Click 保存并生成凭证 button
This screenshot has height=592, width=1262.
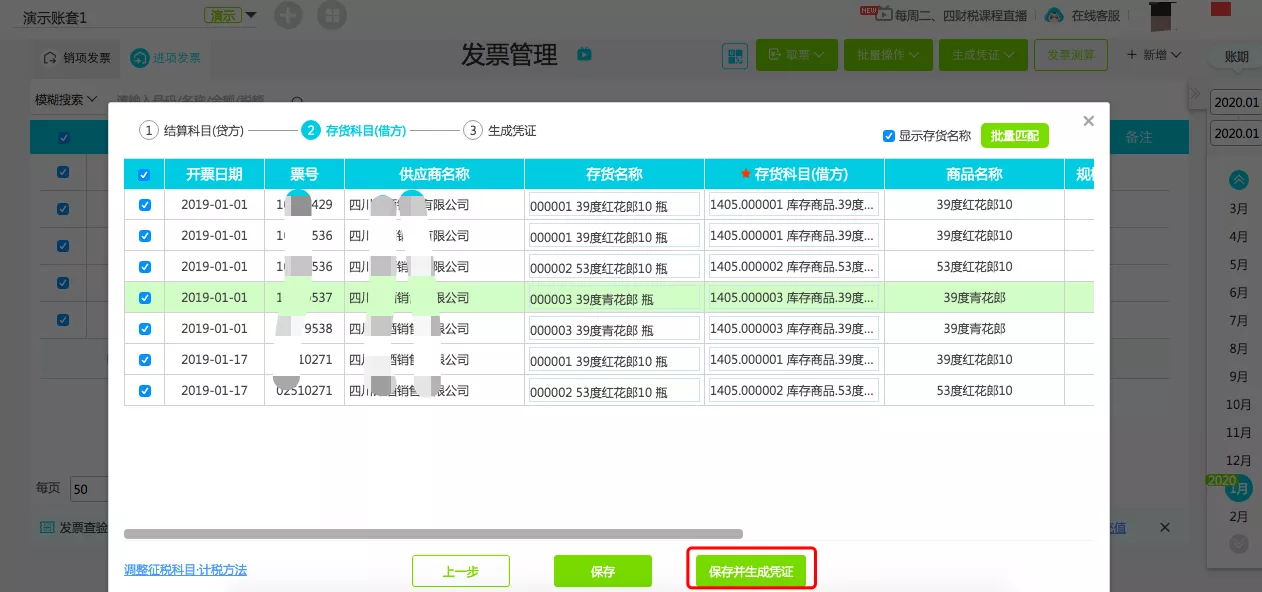click(x=751, y=571)
